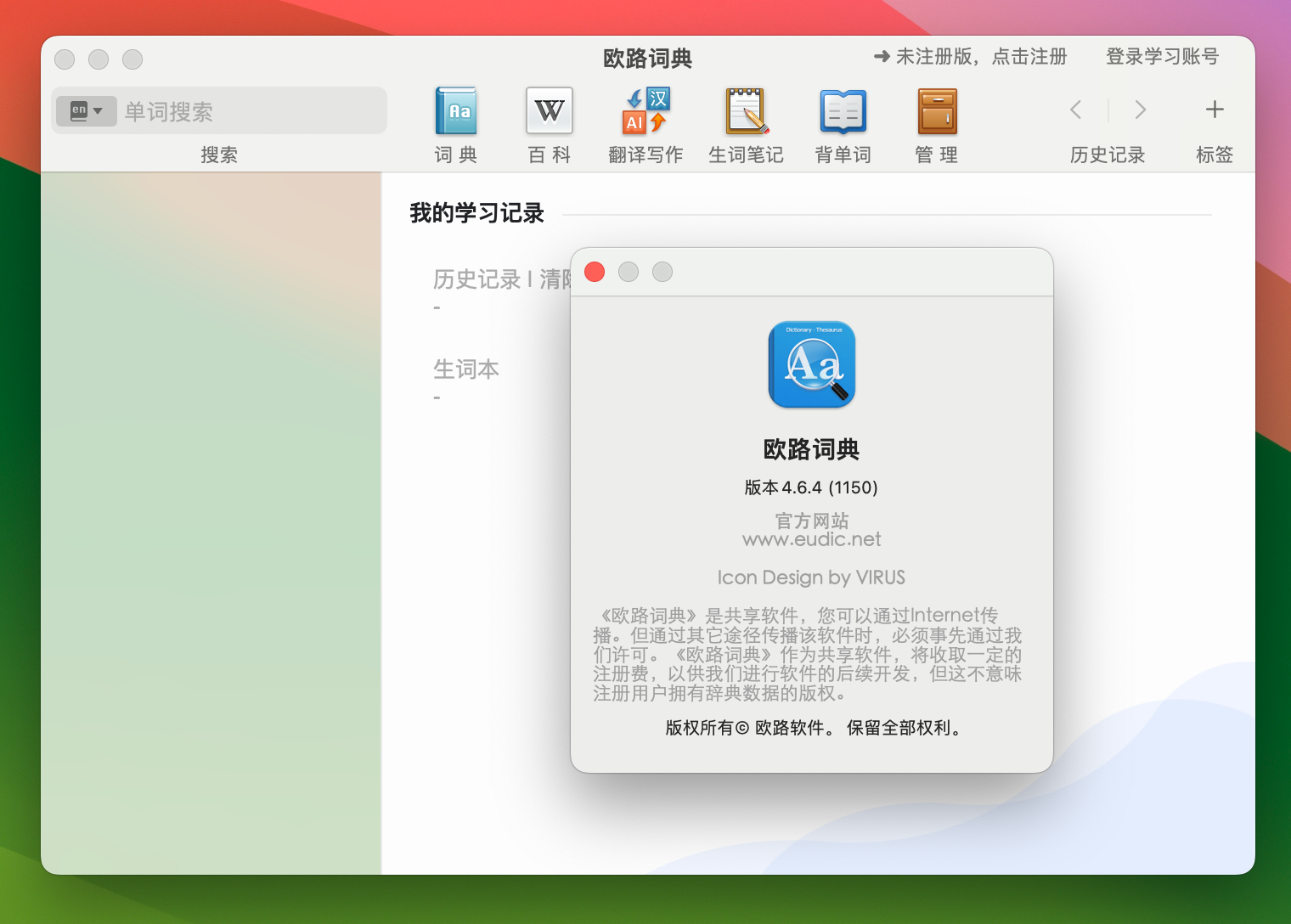Image resolution: width=1291 pixels, height=924 pixels.
Task: Add a new tab using the 标签 plus icon
Action: (1215, 110)
